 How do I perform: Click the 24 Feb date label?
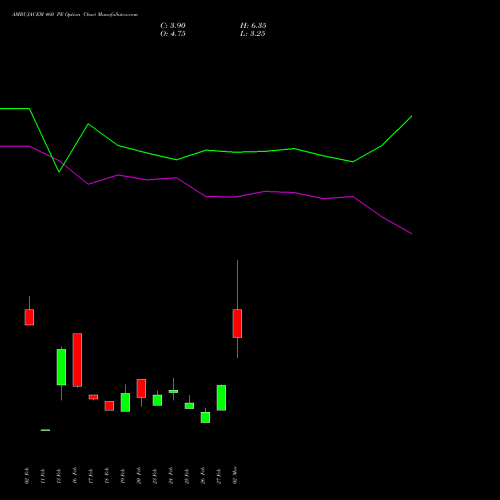[x=171, y=476]
